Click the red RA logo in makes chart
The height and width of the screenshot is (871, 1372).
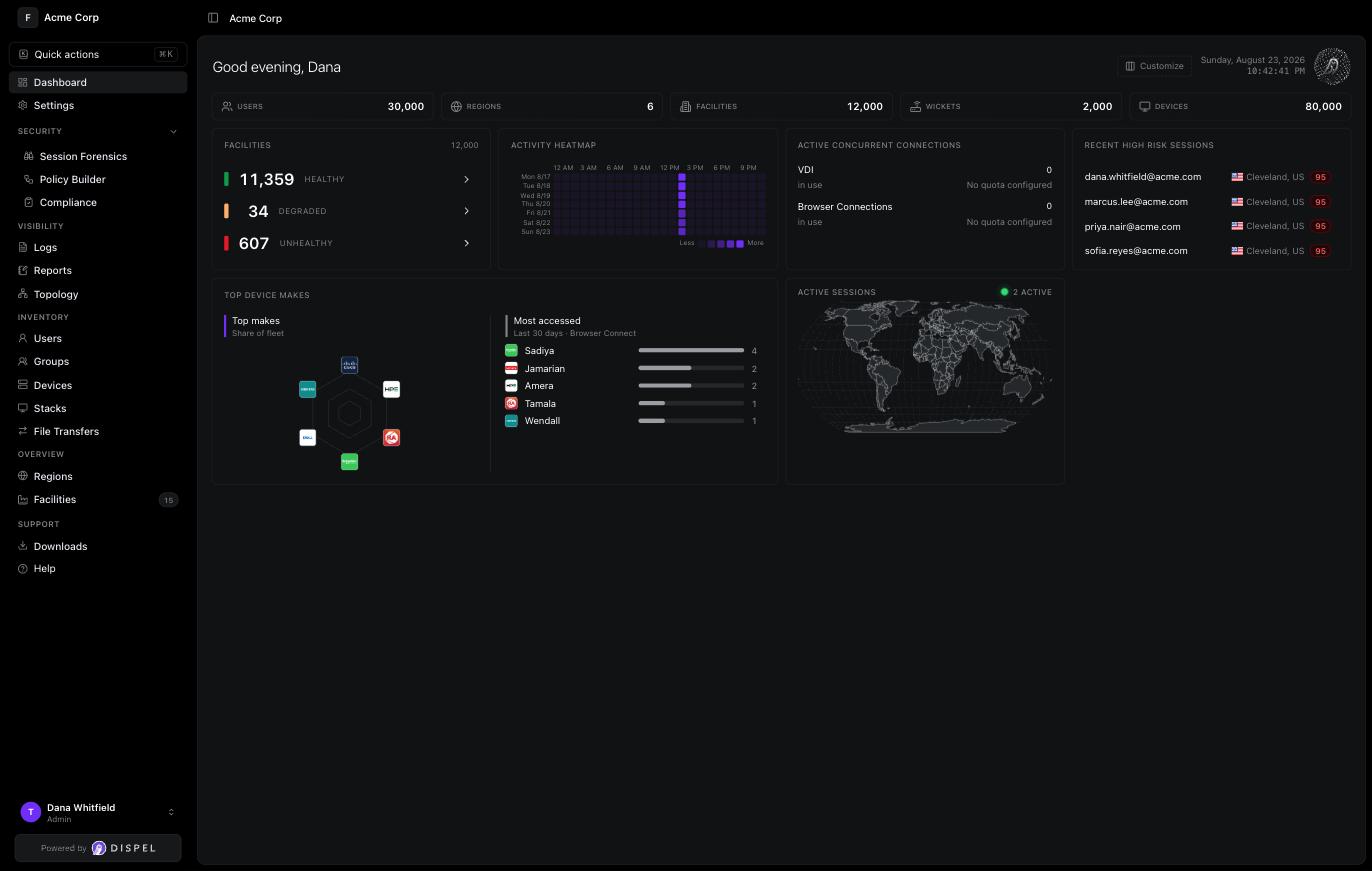(391, 438)
